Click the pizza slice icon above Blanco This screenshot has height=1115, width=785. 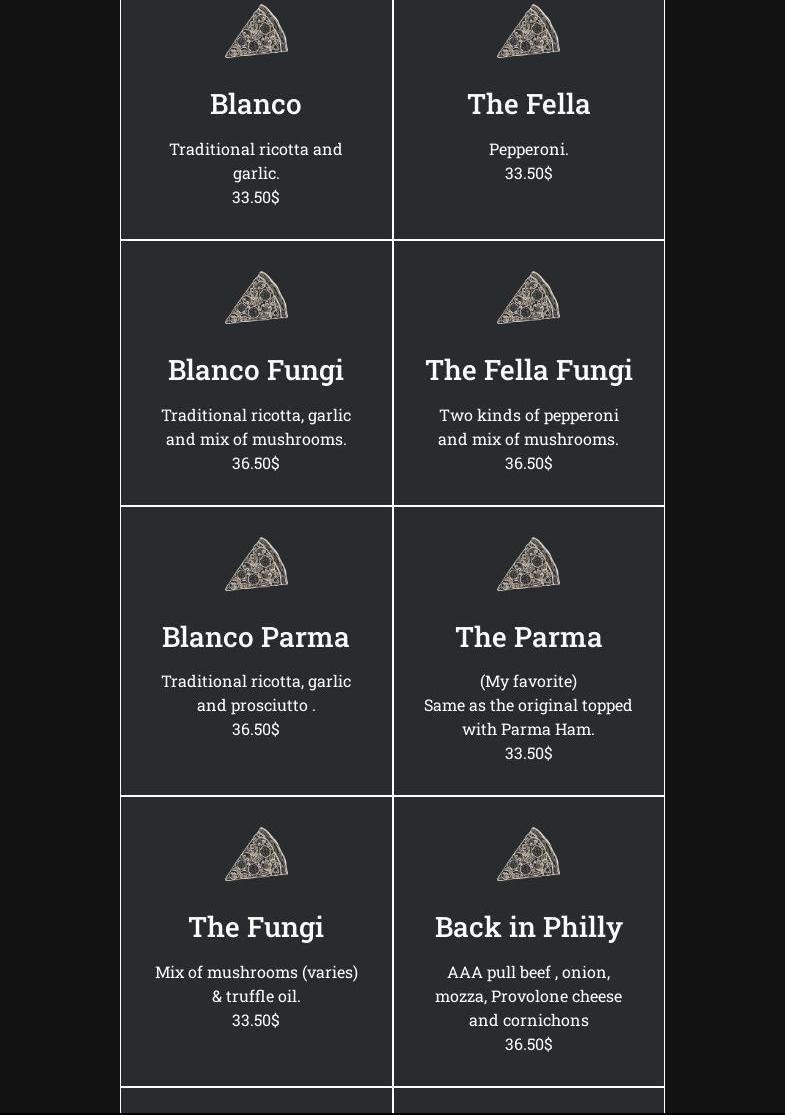pos(256,32)
